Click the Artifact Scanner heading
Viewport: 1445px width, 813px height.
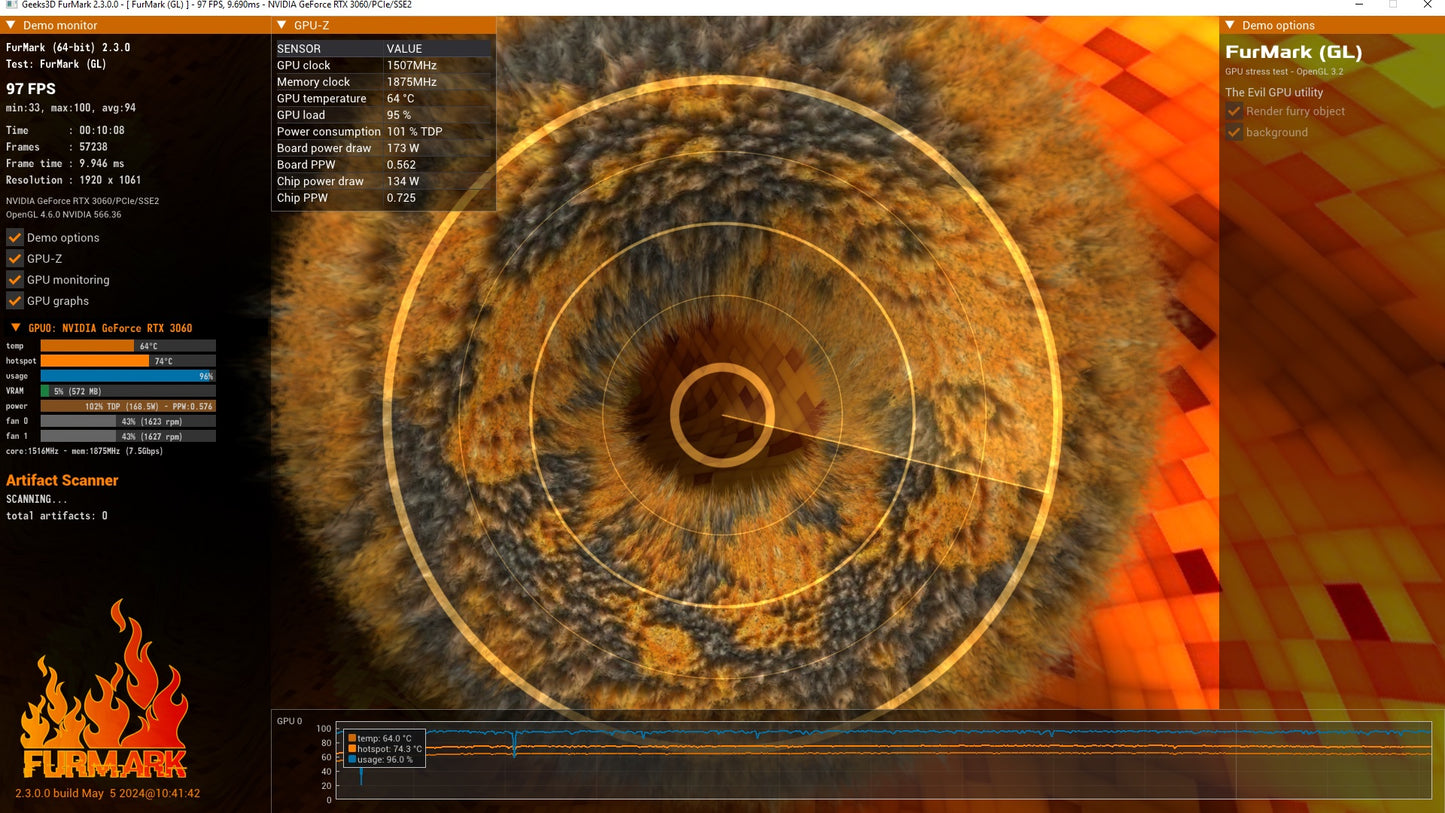[x=62, y=480]
